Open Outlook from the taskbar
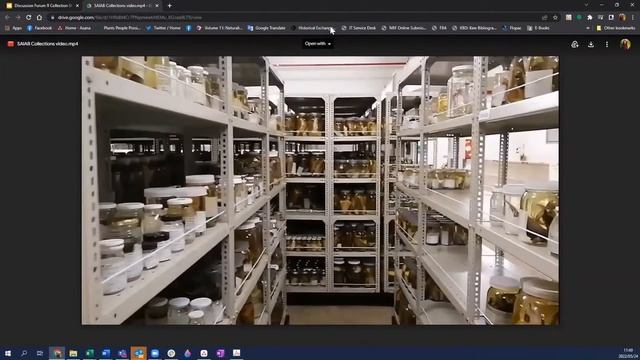Image resolution: width=640 pixels, height=360 pixels. click(x=138, y=353)
